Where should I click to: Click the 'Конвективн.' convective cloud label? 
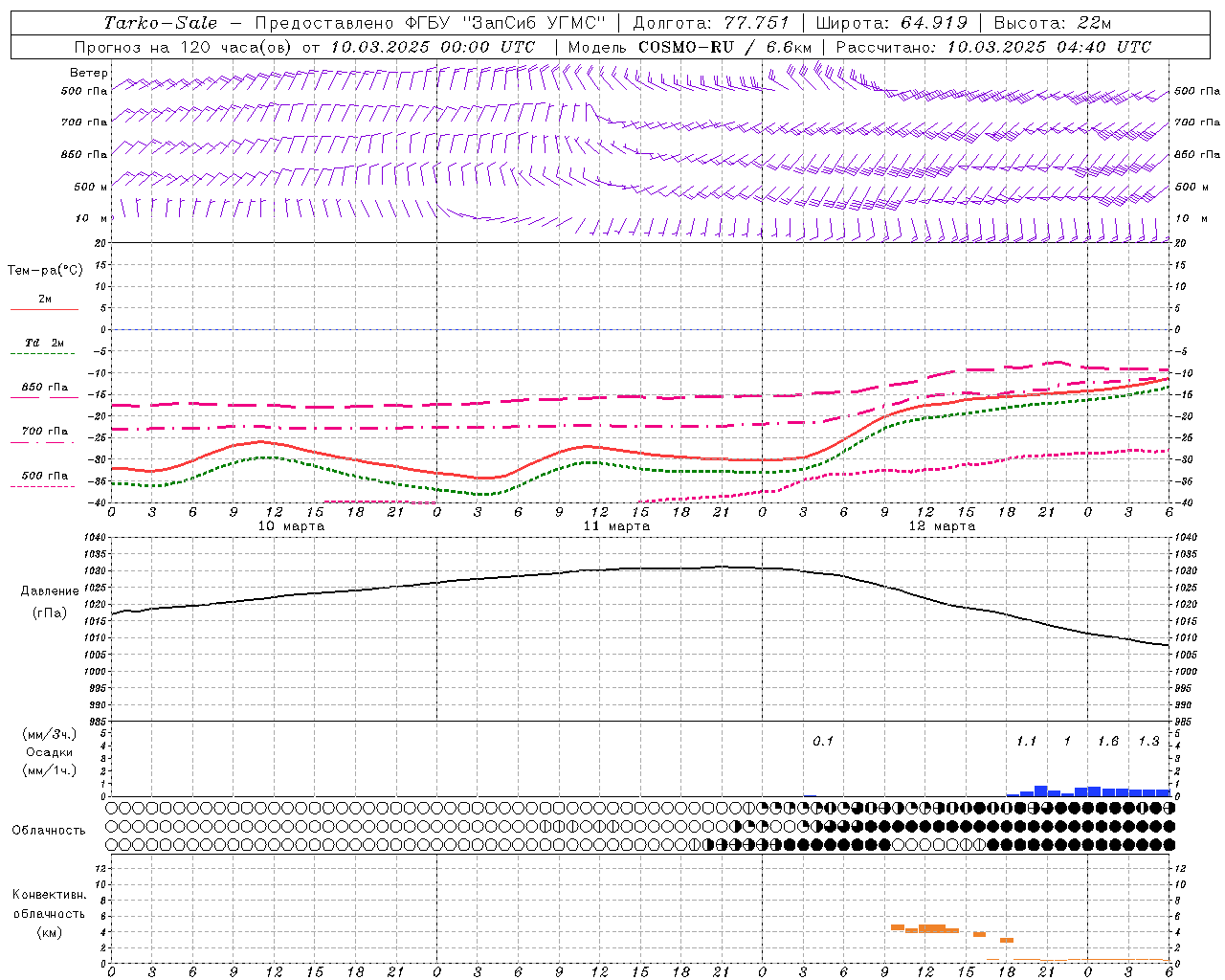click(50, 895)
